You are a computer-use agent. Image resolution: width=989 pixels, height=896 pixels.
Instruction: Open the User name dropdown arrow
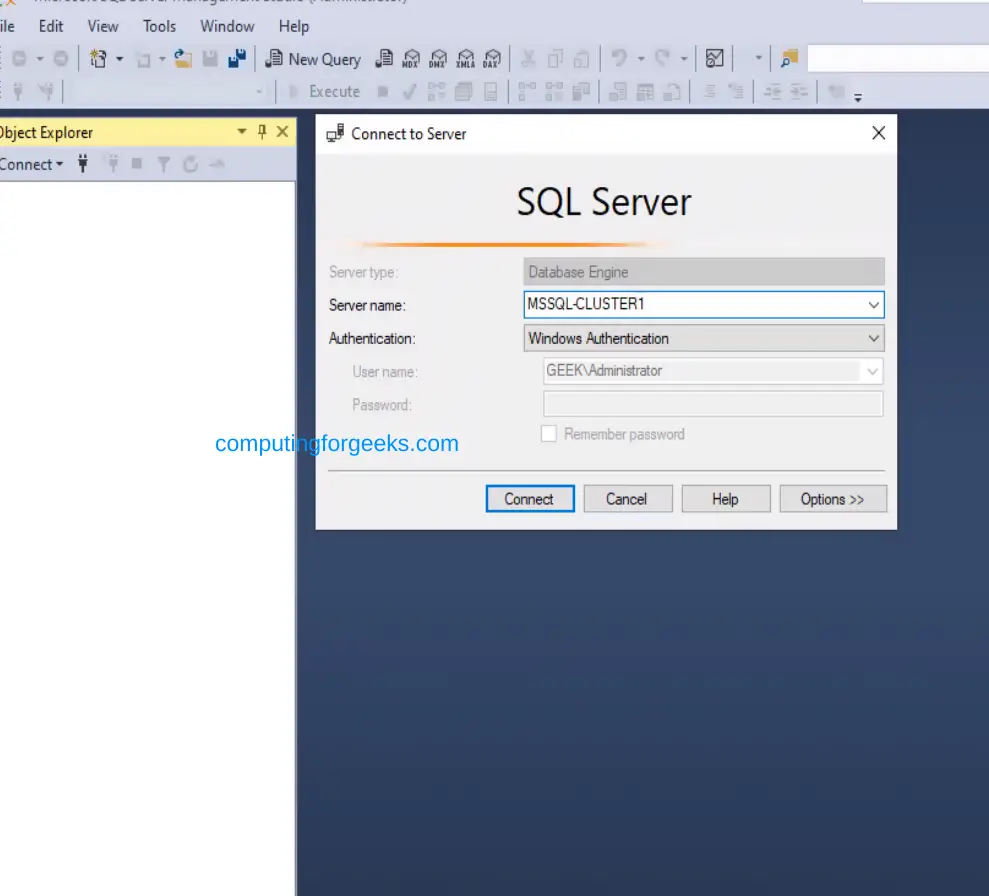pyautogui.click(x=872, y=371)
